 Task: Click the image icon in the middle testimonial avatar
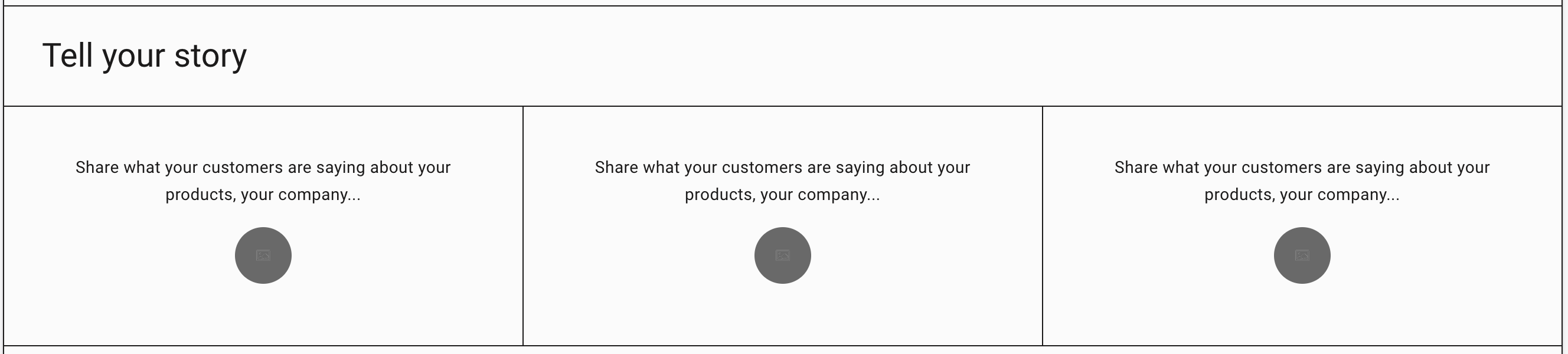783,255
